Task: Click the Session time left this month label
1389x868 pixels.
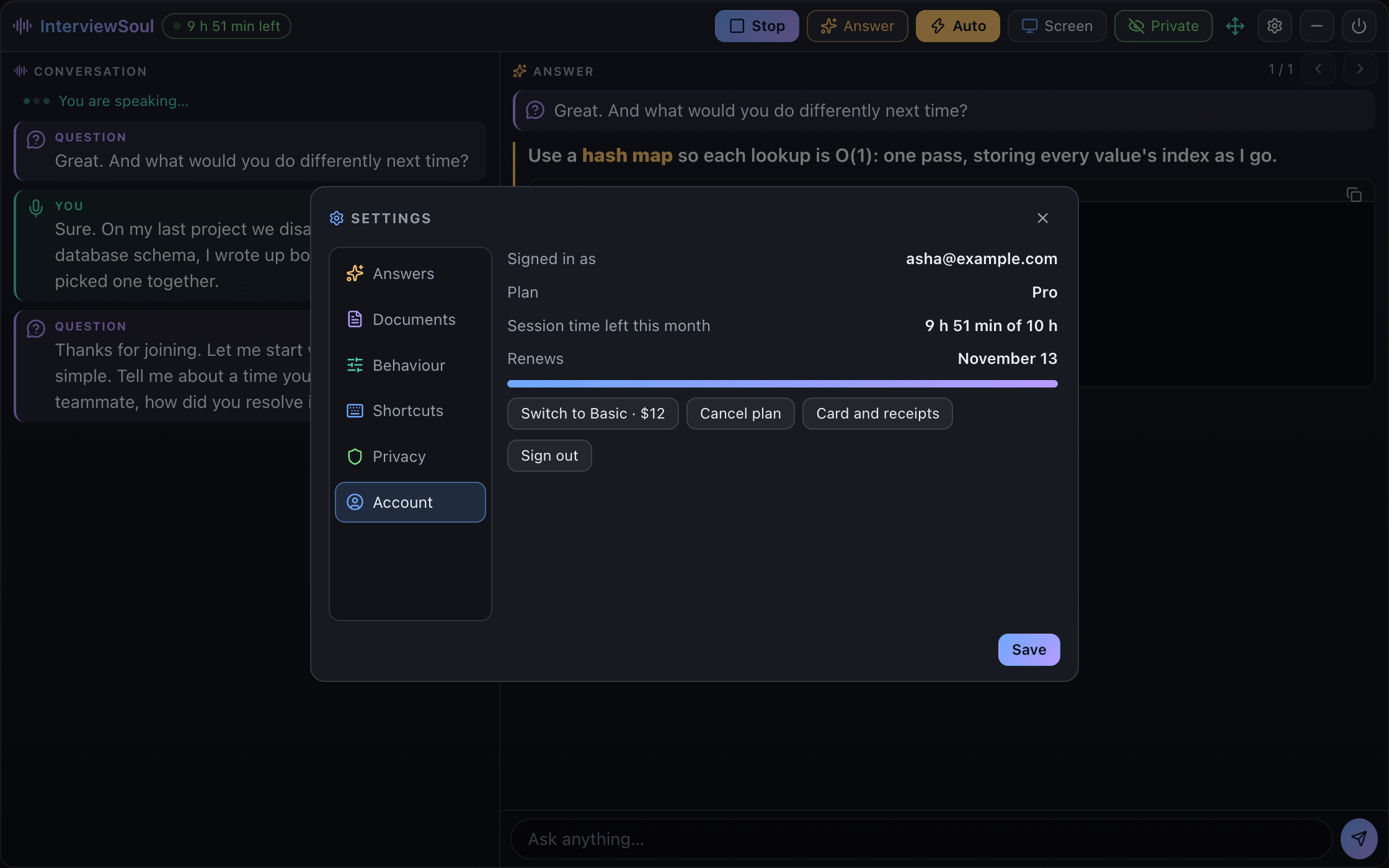Action: pyautogui.click(x=608, y=325)
